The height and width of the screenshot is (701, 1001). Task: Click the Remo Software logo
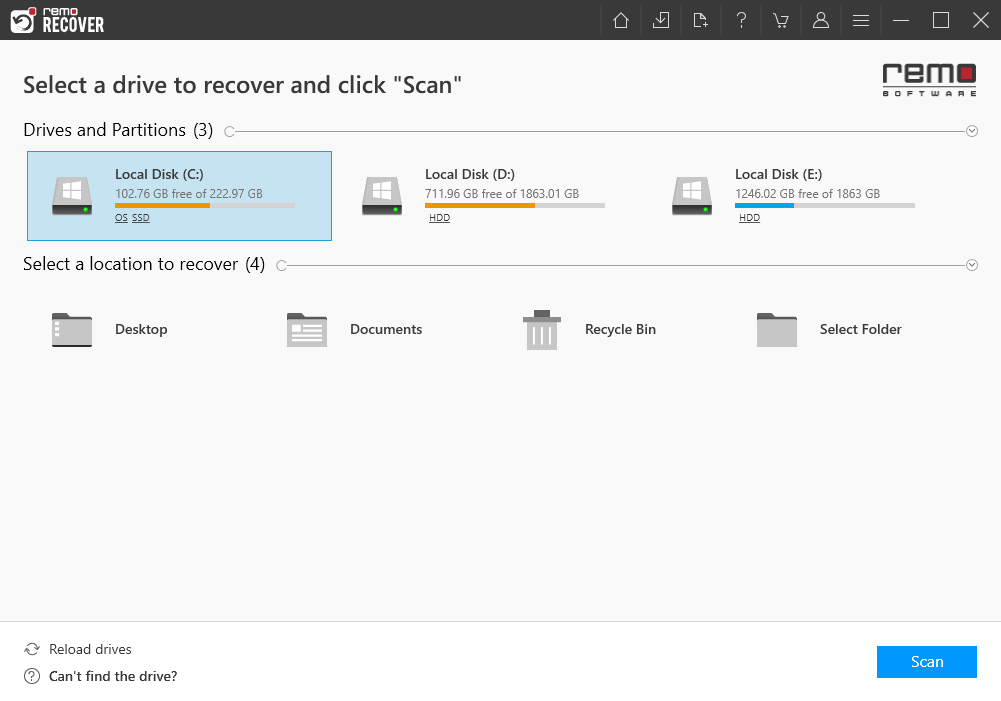click(x=928, y=79)
